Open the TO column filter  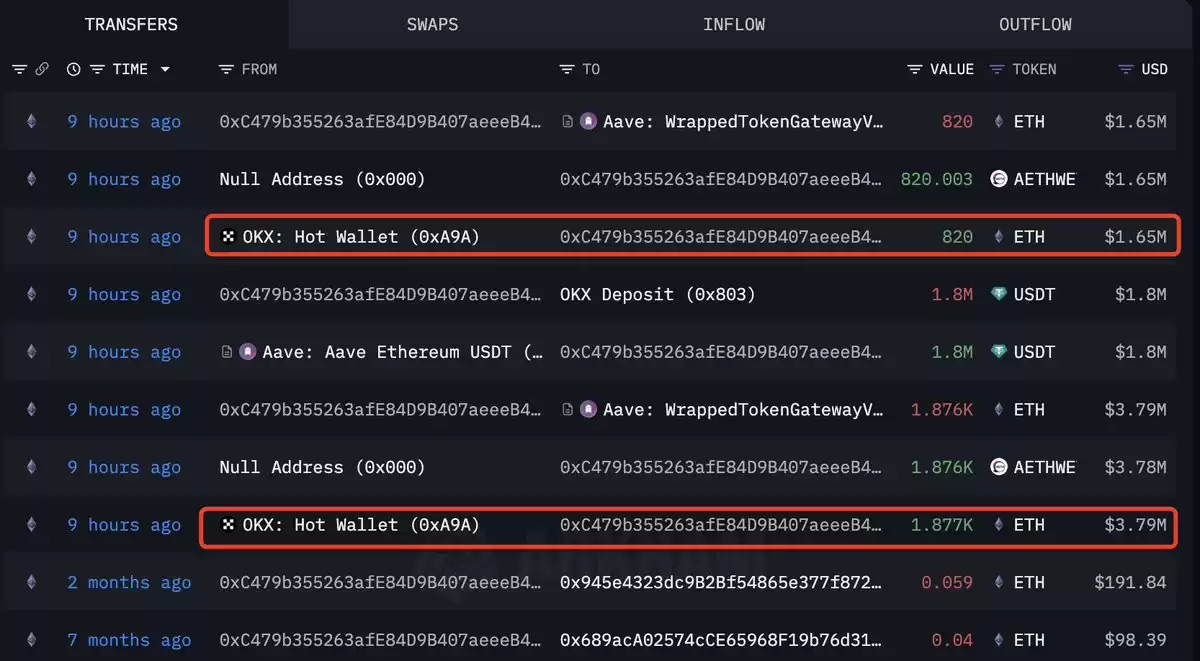[567, 69]
